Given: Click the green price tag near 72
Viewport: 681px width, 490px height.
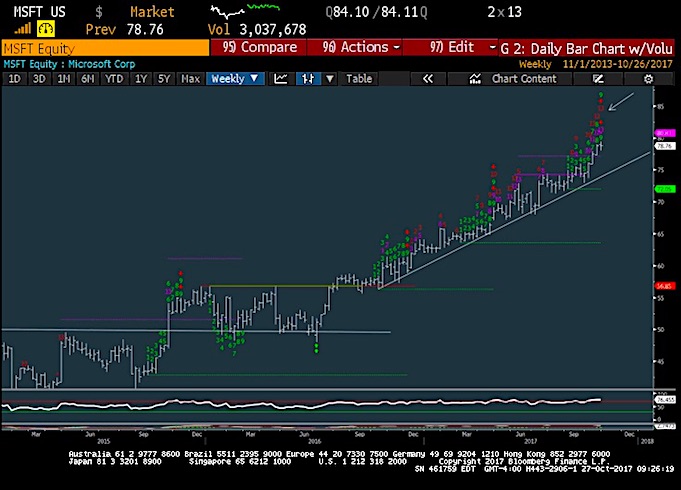Looking at the screenshot, I should click(x=665, y=189).
